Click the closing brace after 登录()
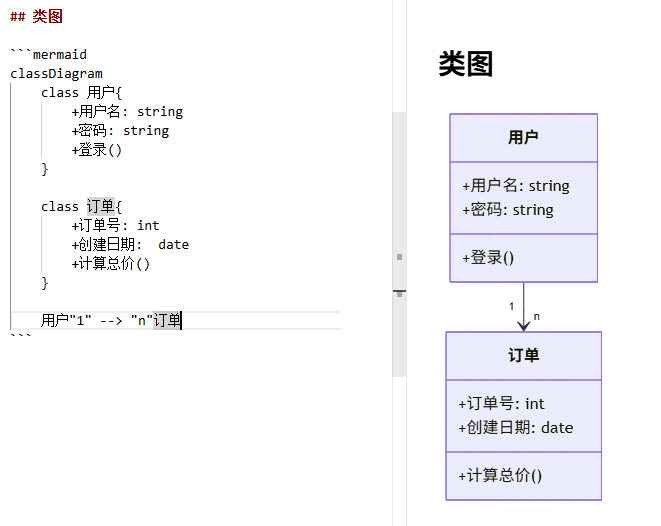The width and height of the screenshot is (661, 526). coord(45,169)
